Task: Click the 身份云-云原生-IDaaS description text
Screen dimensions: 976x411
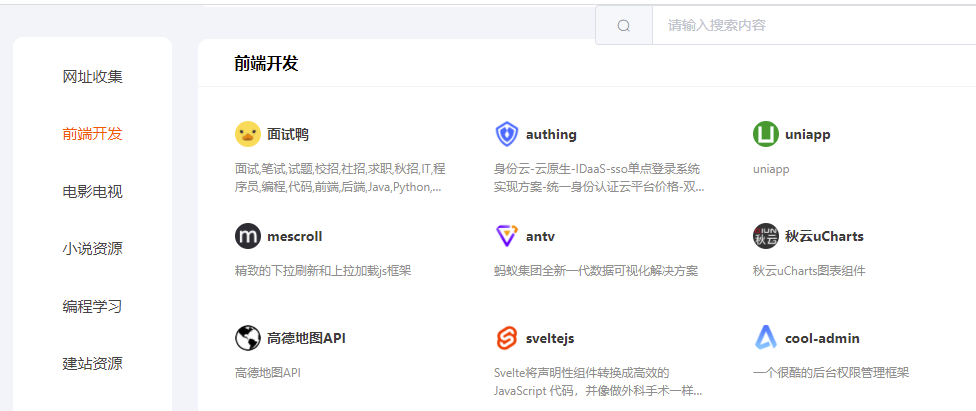Action: [x=599, y=177]
